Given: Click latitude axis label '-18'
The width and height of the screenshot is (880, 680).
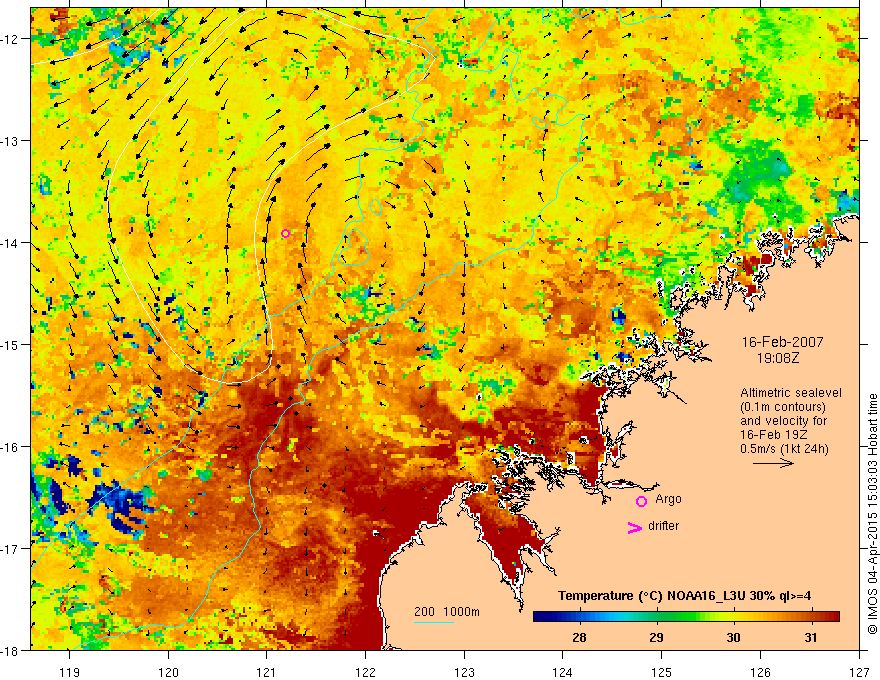Looking at the screenshot, I should pyautogui.click(x=10, y=651).
